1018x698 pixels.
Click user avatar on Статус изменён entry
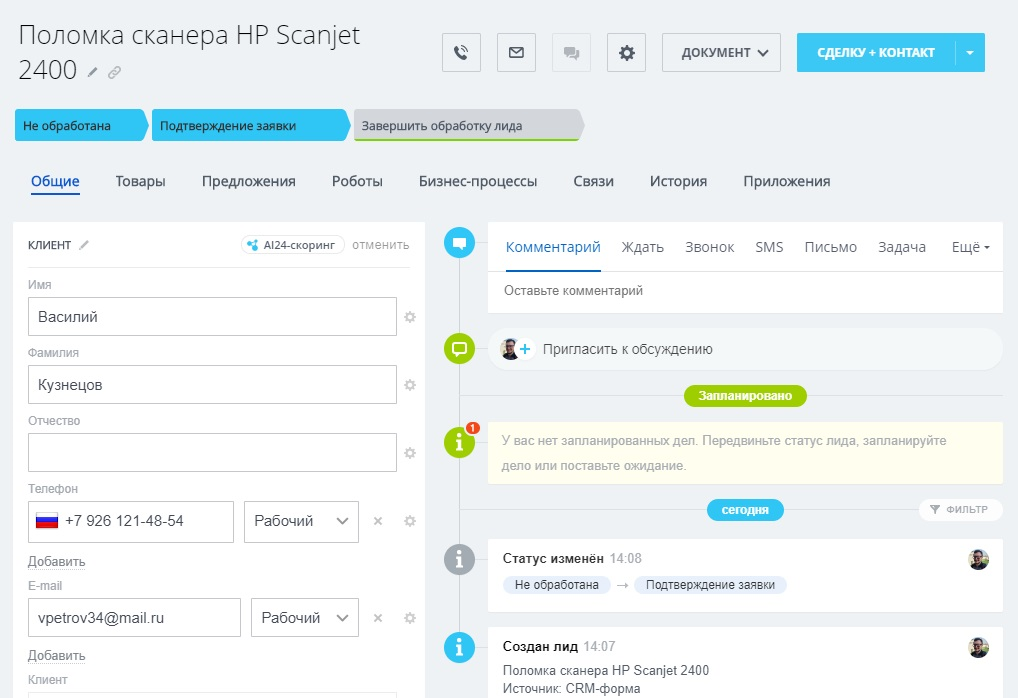(978, 559)
